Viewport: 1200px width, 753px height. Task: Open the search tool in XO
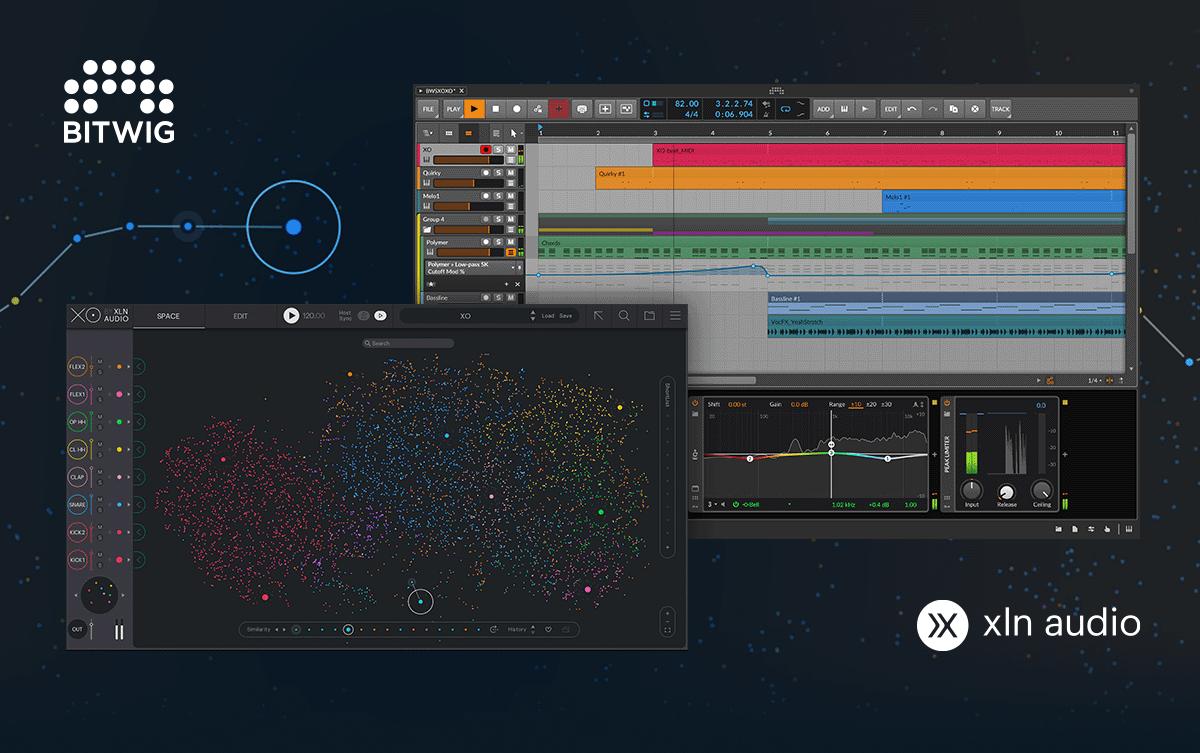623,315
